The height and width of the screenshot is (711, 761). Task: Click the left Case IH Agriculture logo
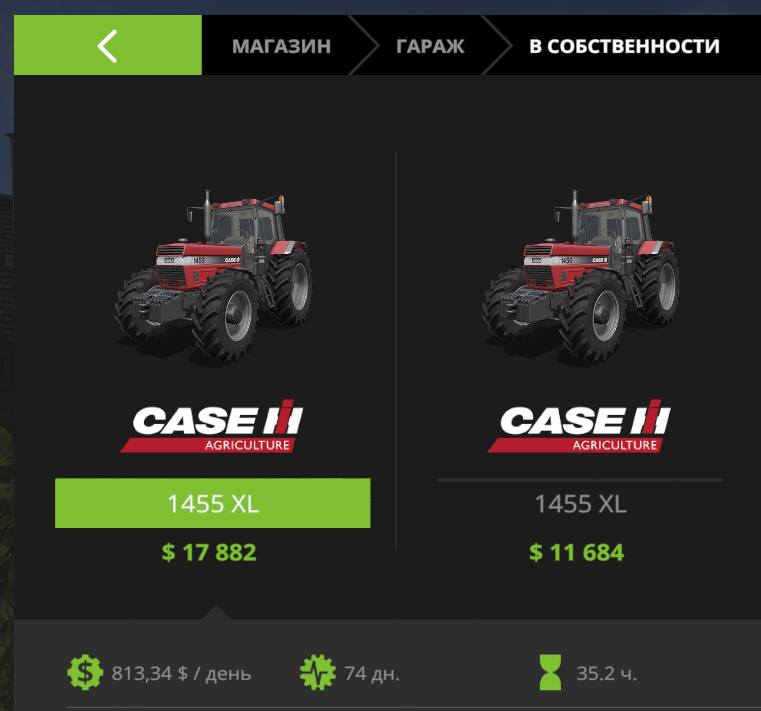(x=212, y=426)
